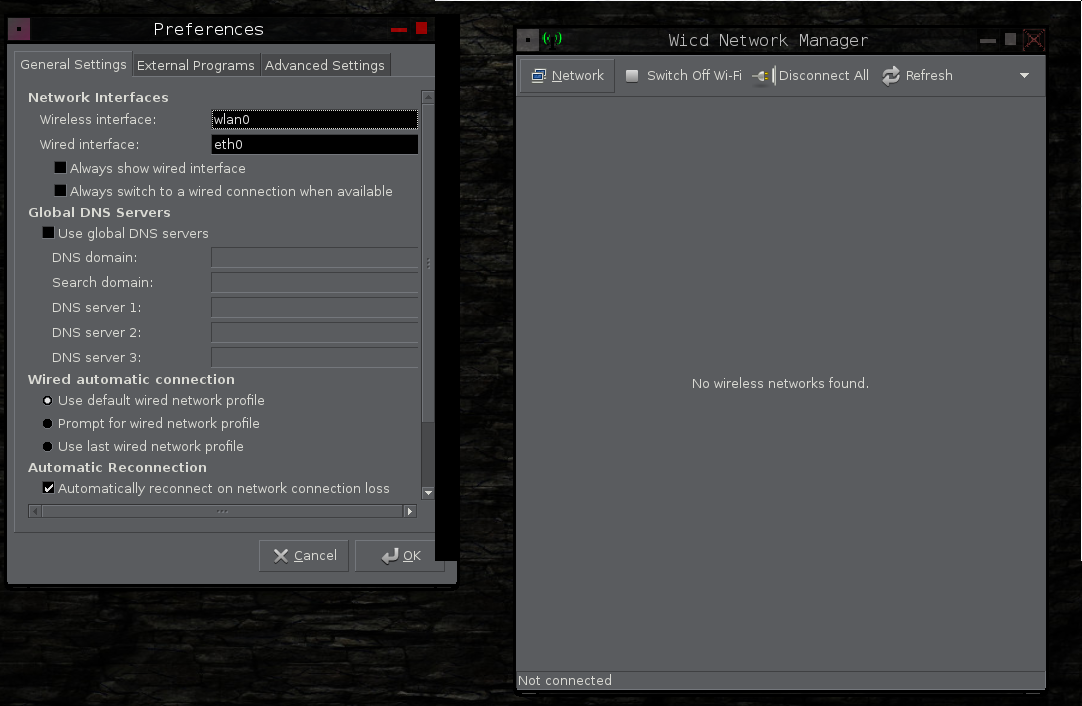Click the vertical scrollbar up arrow in Preferences
The image size is (1082, 706).
428,97
